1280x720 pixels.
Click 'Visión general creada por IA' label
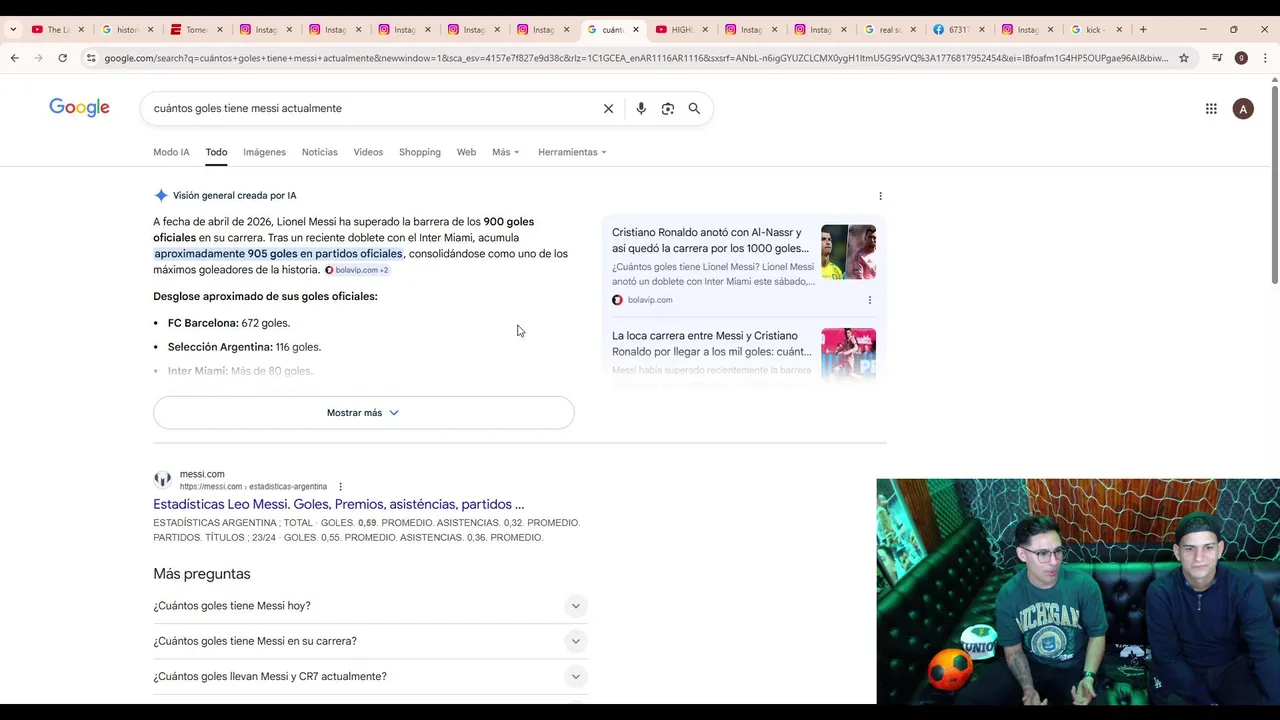234,196
